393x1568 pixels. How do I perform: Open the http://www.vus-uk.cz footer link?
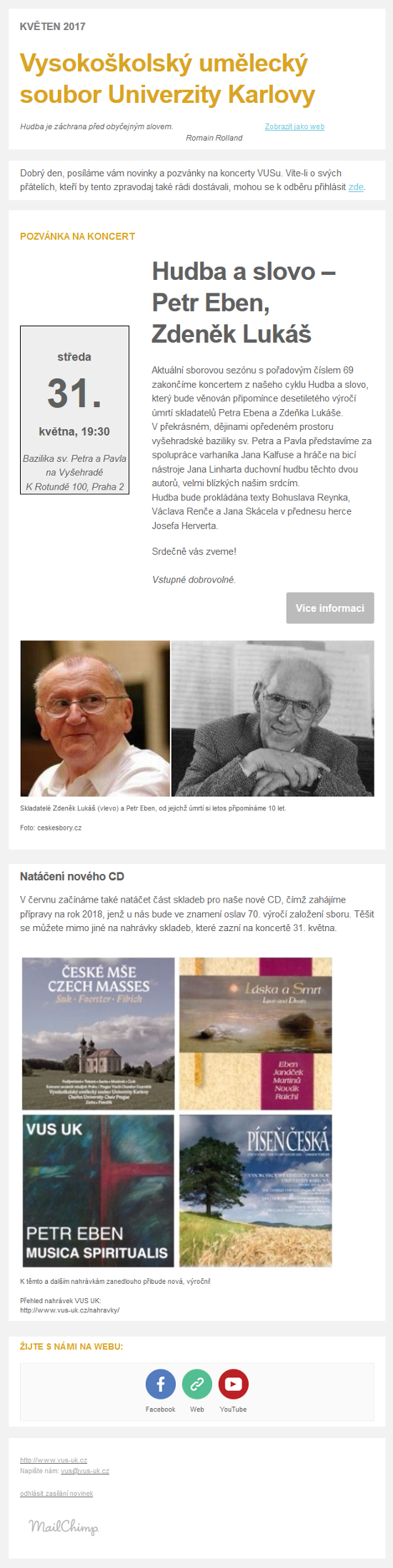coord(54,1460)
